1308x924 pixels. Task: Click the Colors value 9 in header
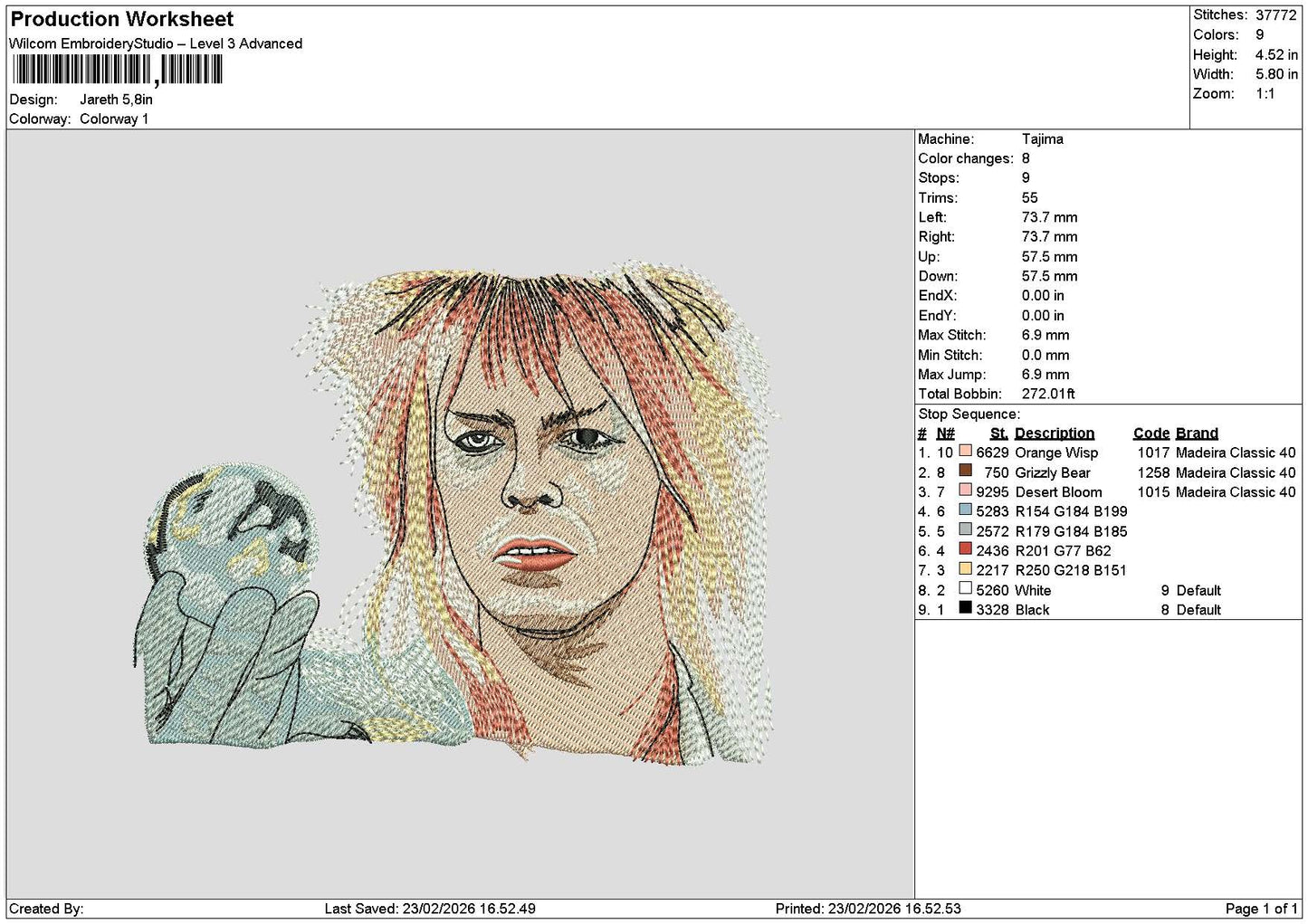point(1259,35)
